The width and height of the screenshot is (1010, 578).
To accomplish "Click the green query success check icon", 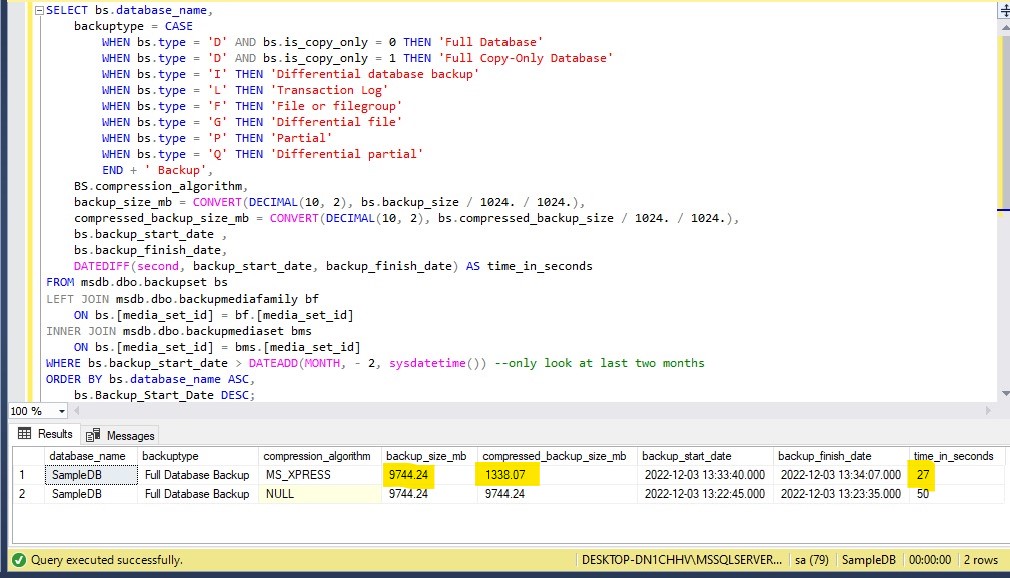I will tap(19, 560).
